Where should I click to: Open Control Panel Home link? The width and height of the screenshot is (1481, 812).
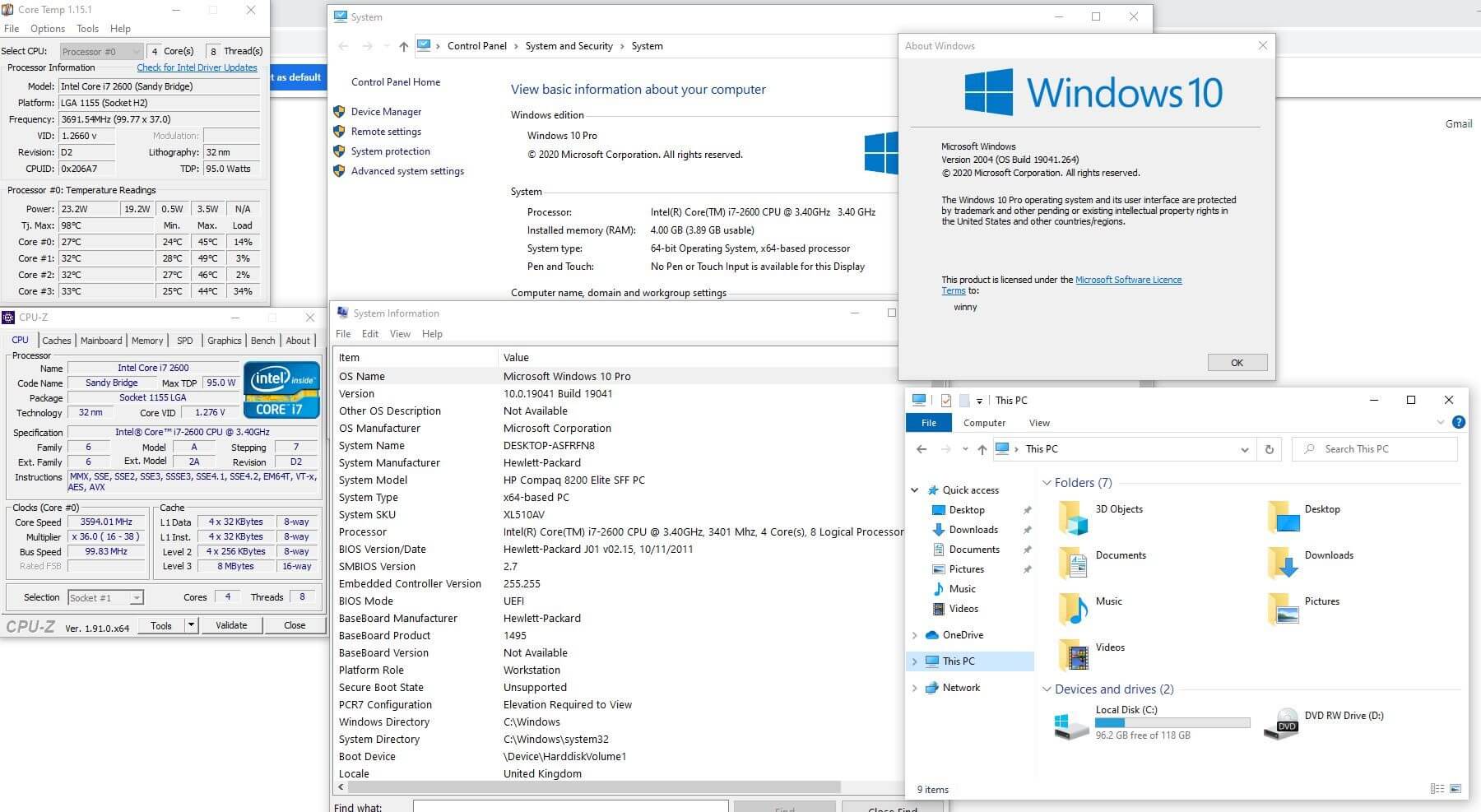click(x=396, y=82)
